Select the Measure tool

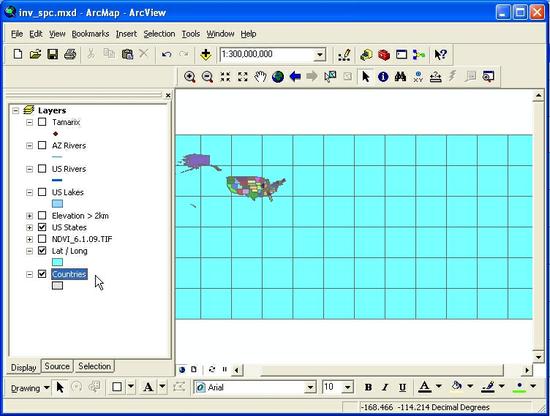pyautogui.click(x=436, y=76)
